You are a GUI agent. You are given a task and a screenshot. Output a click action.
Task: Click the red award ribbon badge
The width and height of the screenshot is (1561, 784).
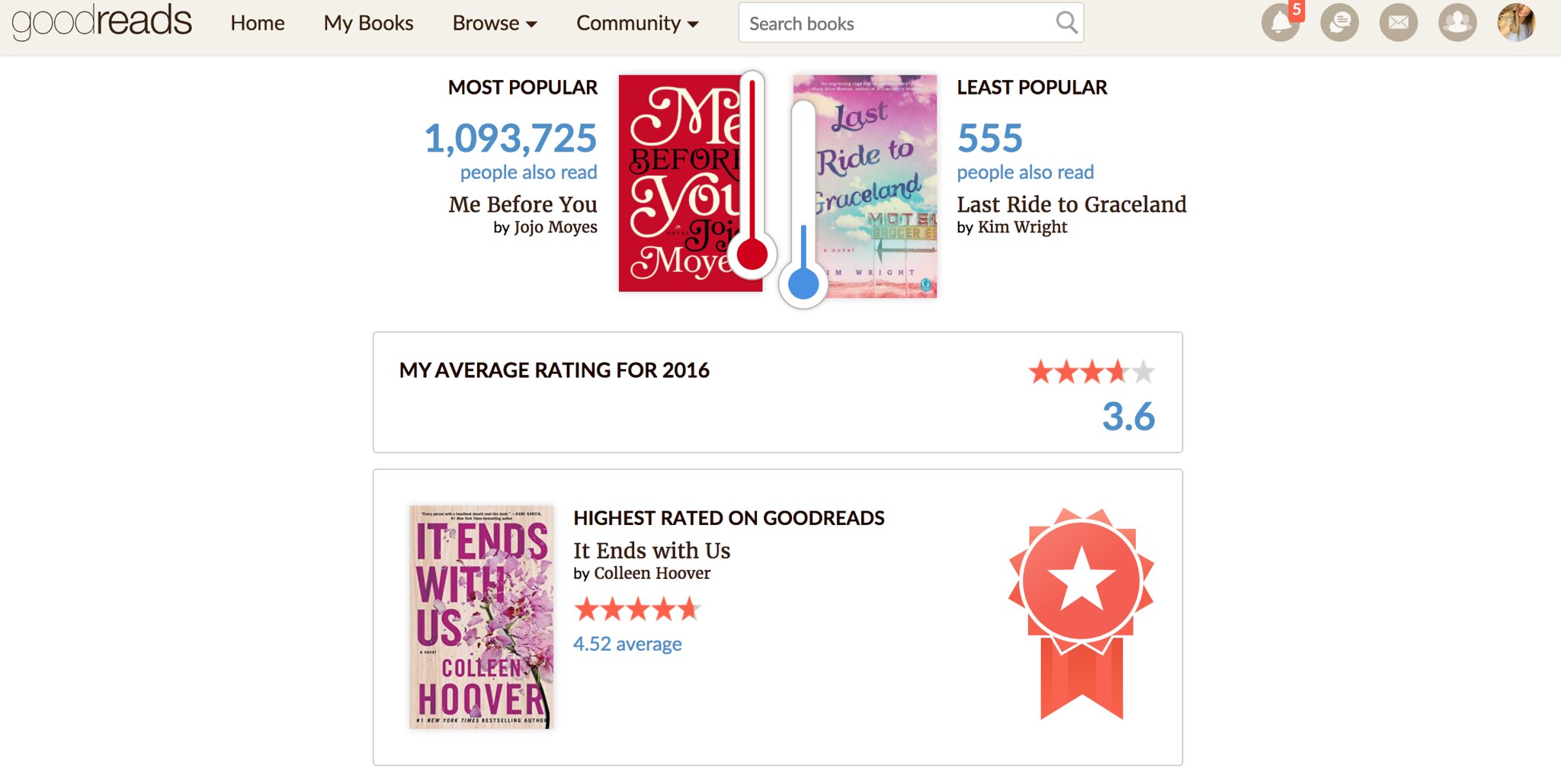click(1081, 610)
